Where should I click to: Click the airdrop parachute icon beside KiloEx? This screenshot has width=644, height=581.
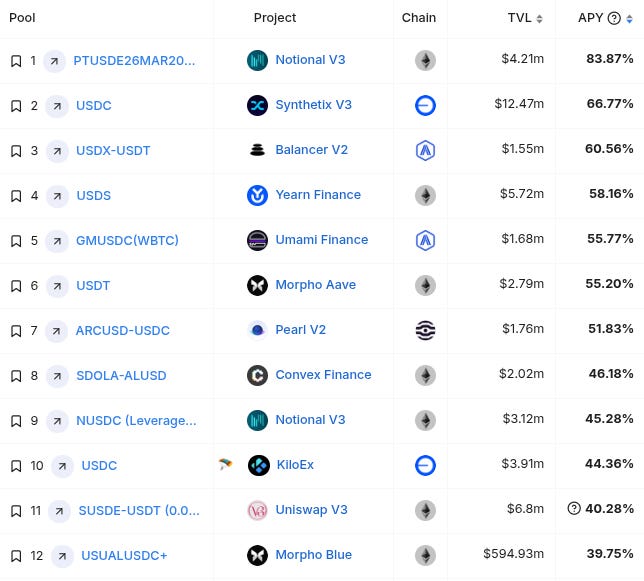(x=225, y=464)
